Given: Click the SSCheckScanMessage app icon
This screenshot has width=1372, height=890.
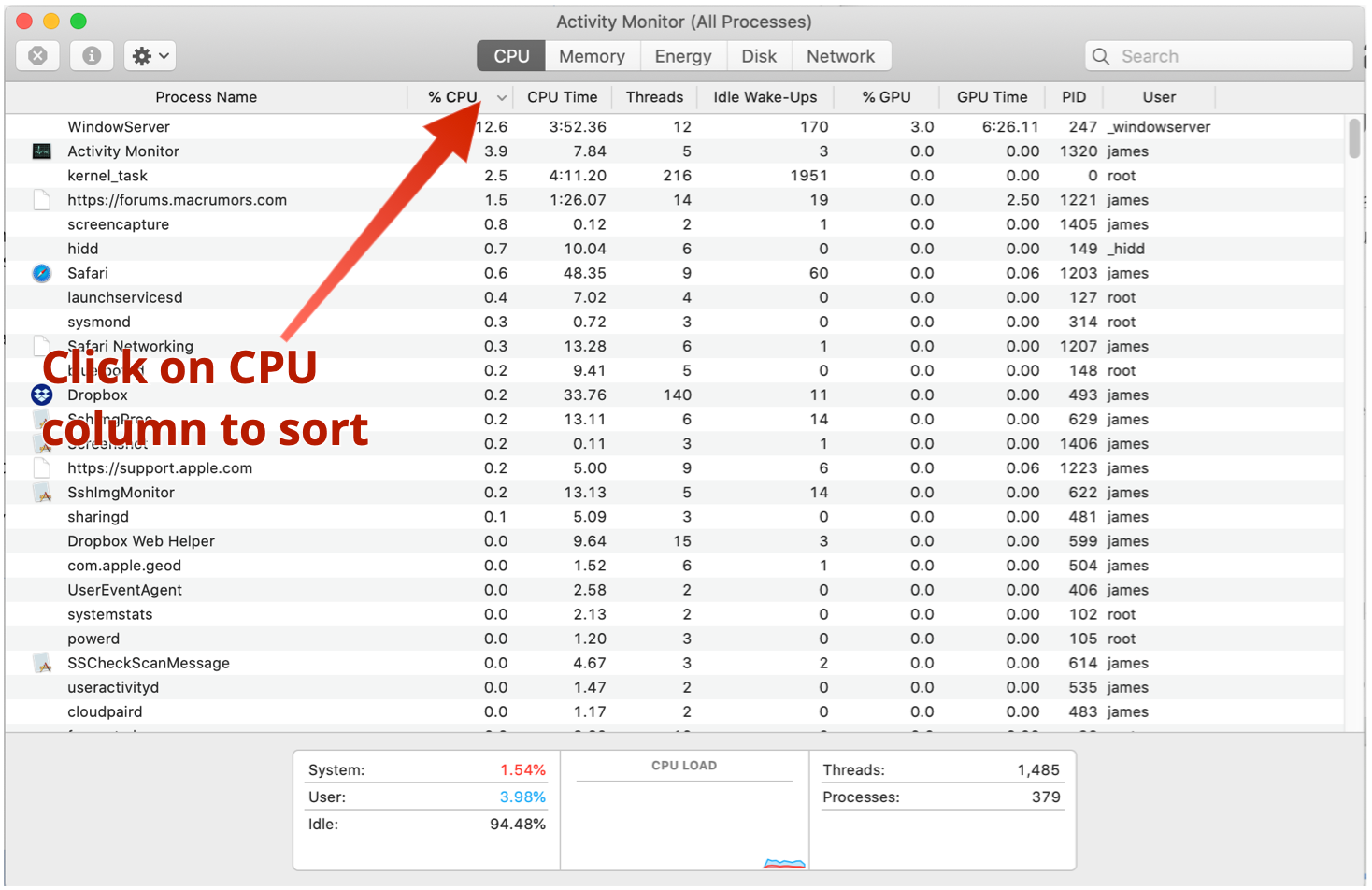Looking at the screenshot, I should pyautogui.click(x=43, y=663).
